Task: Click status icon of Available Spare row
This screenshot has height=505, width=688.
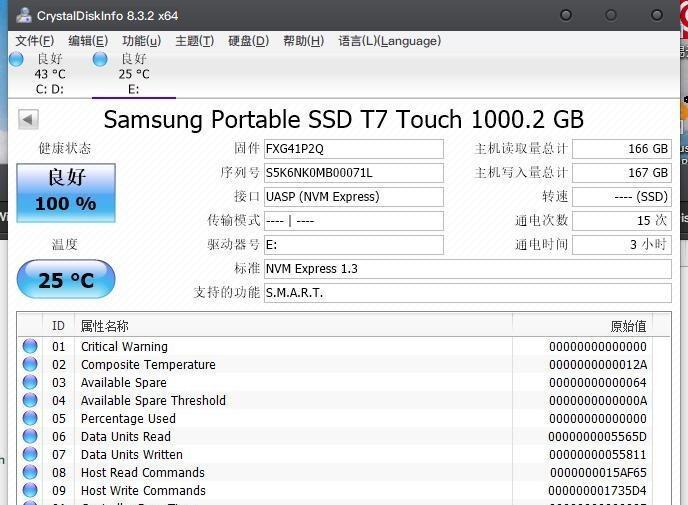Action: click(30, 382)
